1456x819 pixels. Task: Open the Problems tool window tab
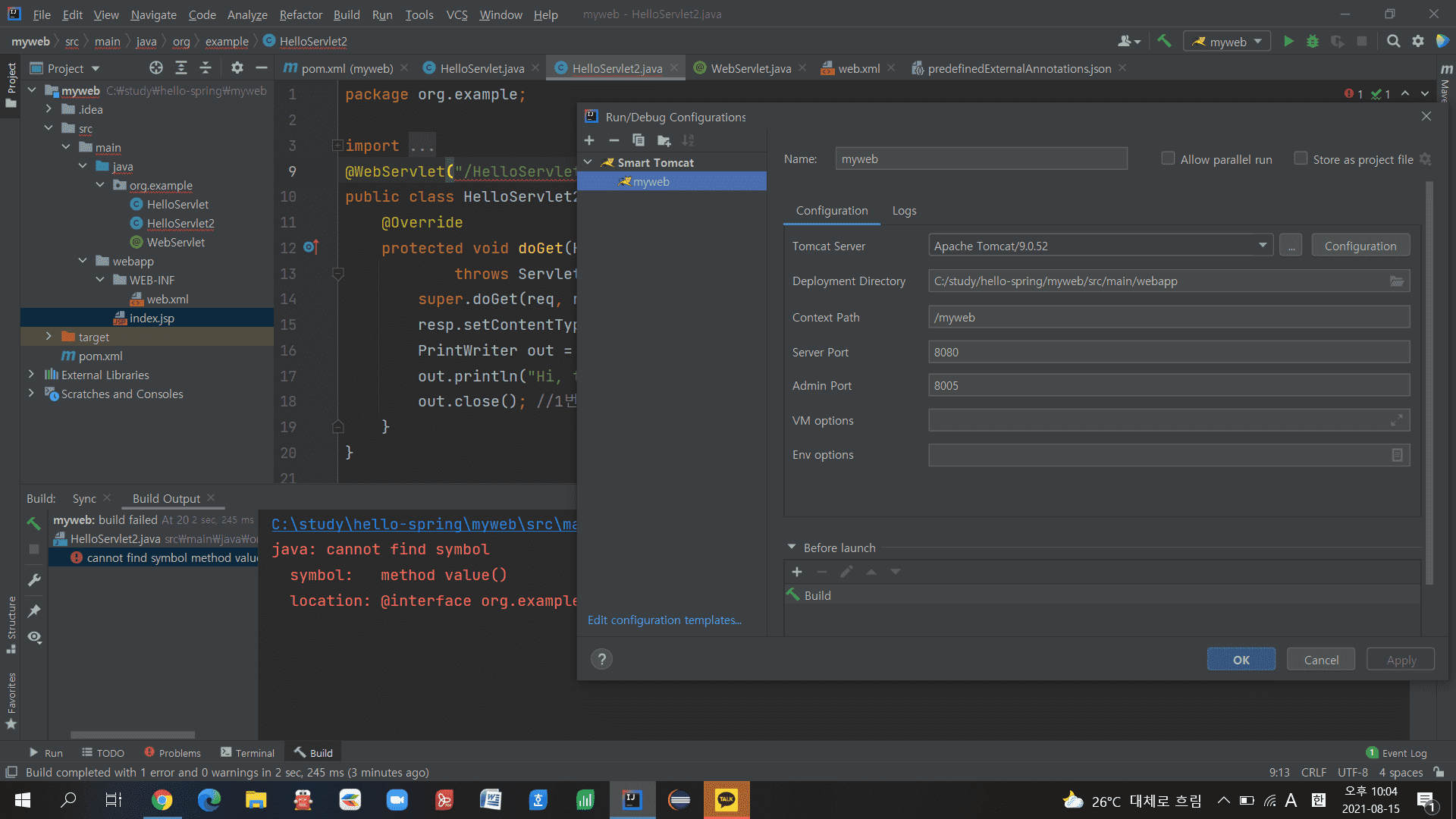(x=172, y=753)
